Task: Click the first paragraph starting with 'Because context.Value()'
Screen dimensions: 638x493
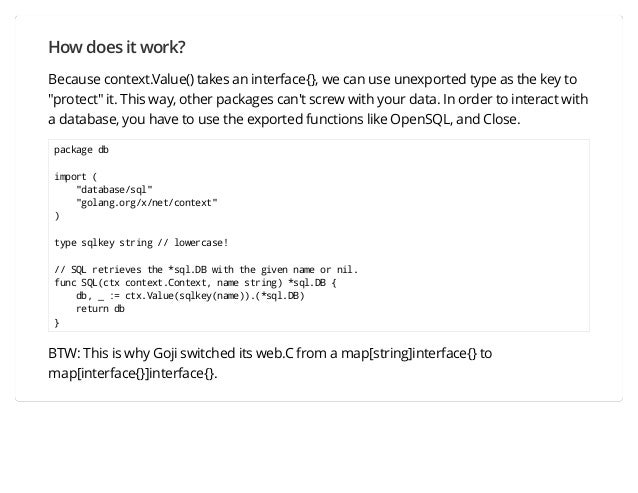Action: pyautogui.click(x=318, y=99)
